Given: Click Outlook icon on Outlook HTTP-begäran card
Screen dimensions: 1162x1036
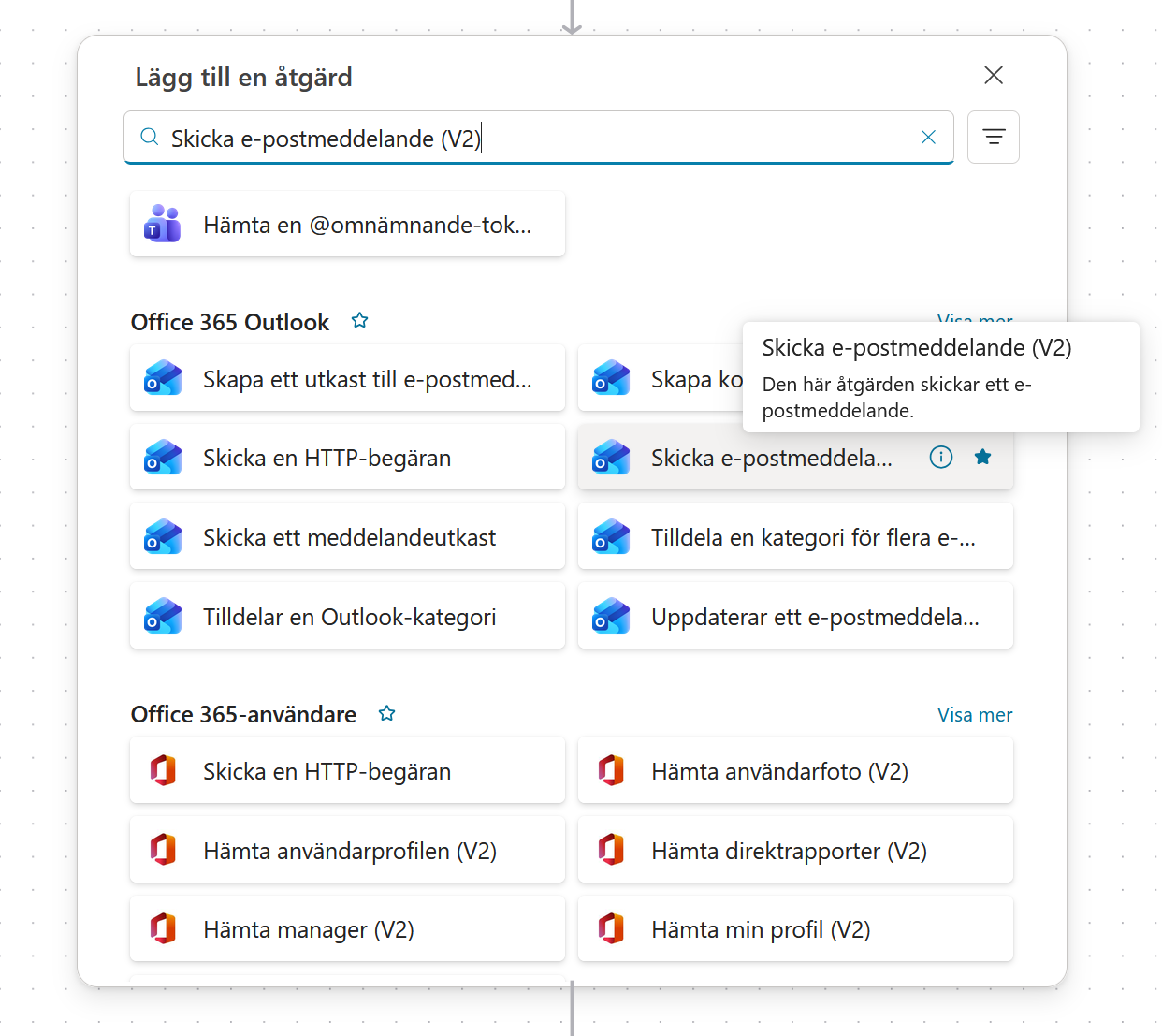Looking at the screenshot, I should (x=163, y=458).
